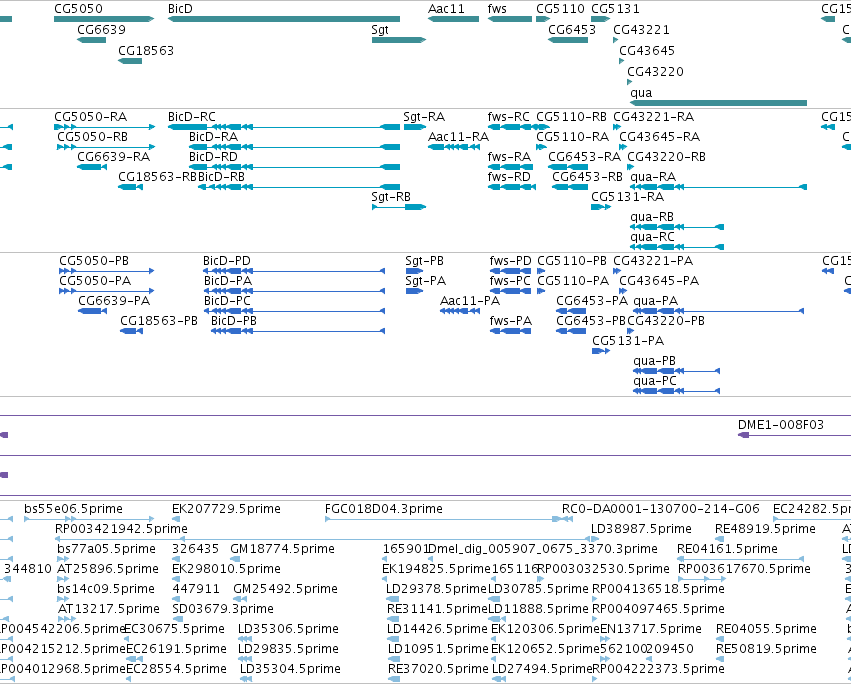This screenshot has width=851, height=684.
Task: Click the CG43221 gene label
Action: (x=642, y=29)
